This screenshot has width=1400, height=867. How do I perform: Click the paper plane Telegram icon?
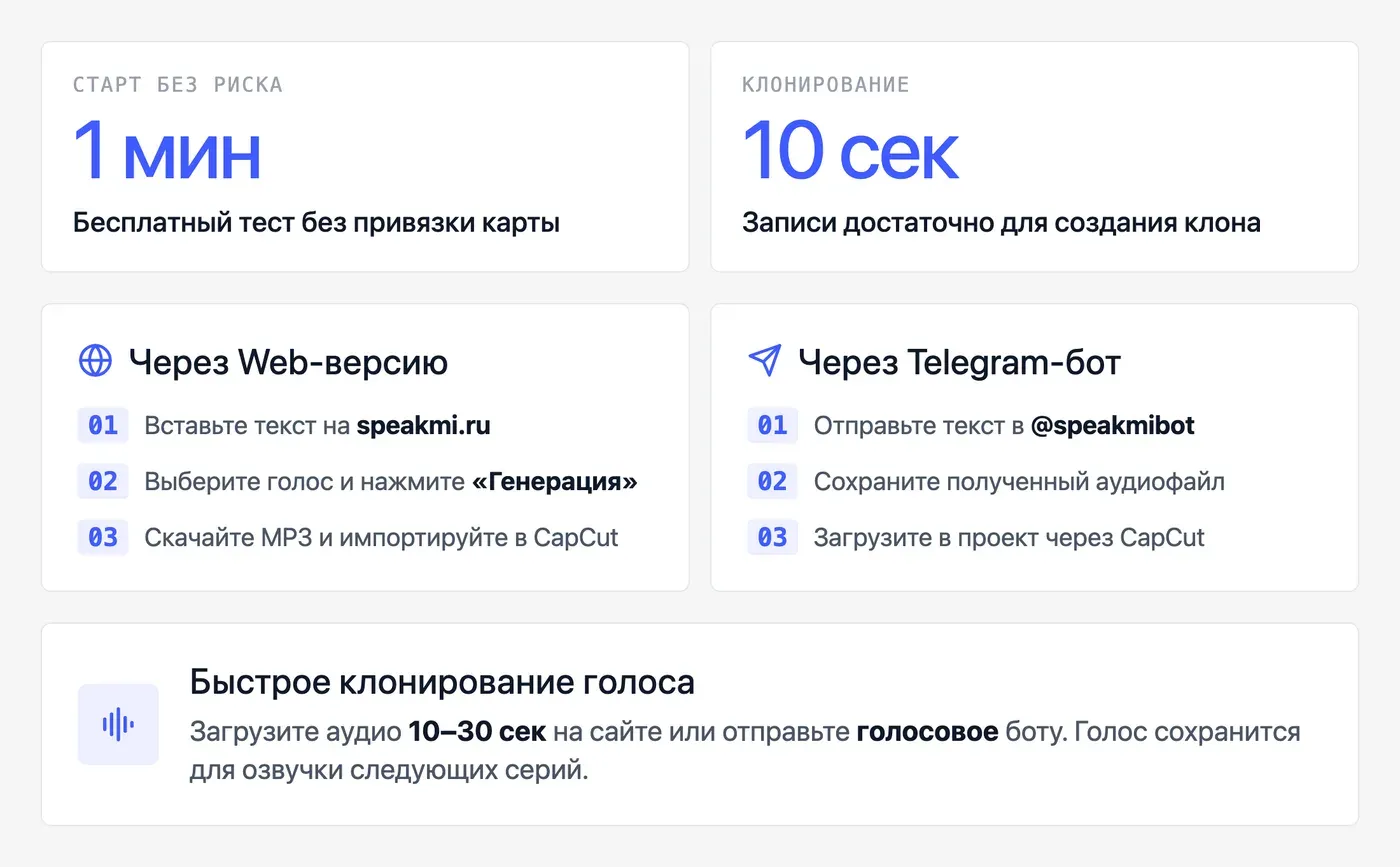[764, 361]
